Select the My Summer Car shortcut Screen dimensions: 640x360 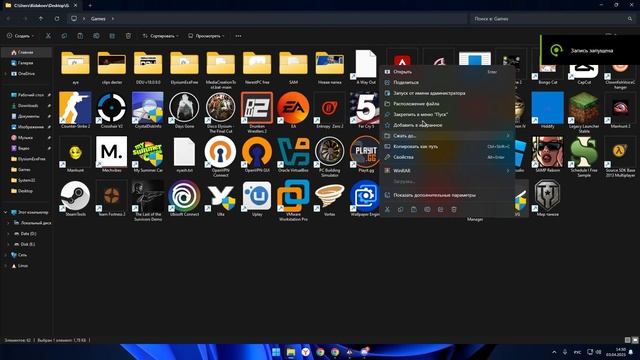(148, 152)
